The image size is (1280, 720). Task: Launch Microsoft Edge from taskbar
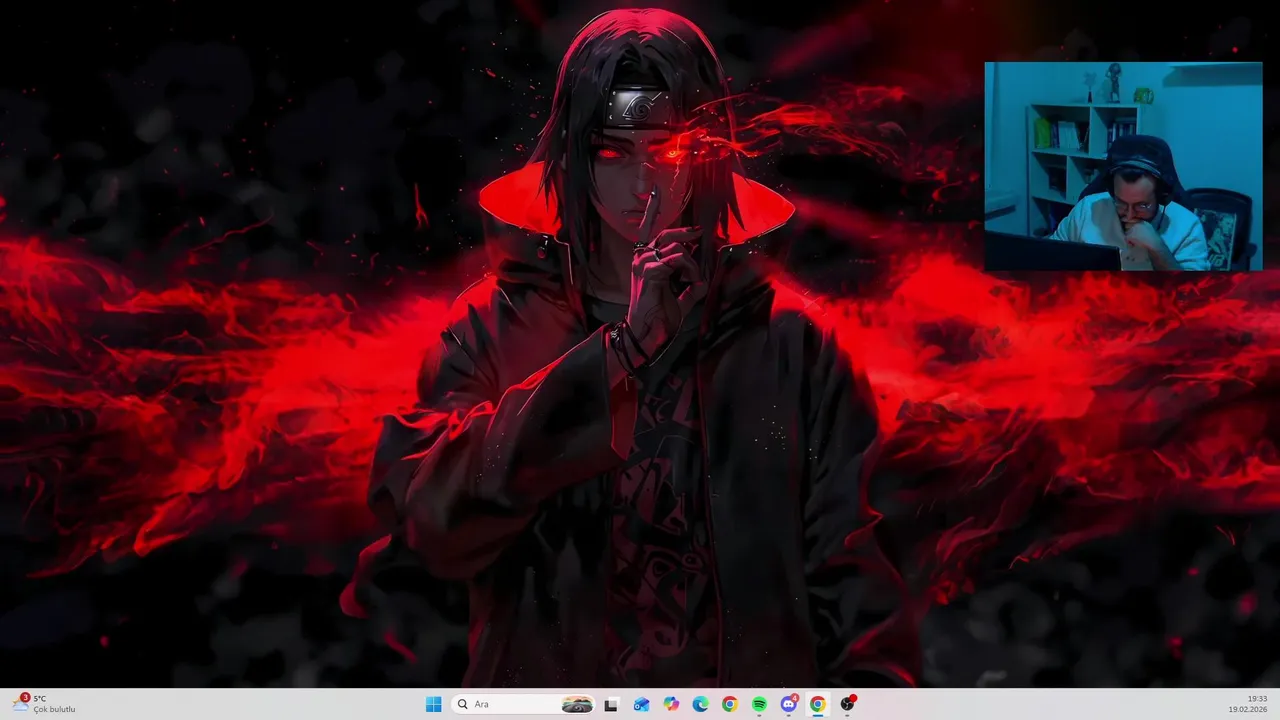click(700, 704)
